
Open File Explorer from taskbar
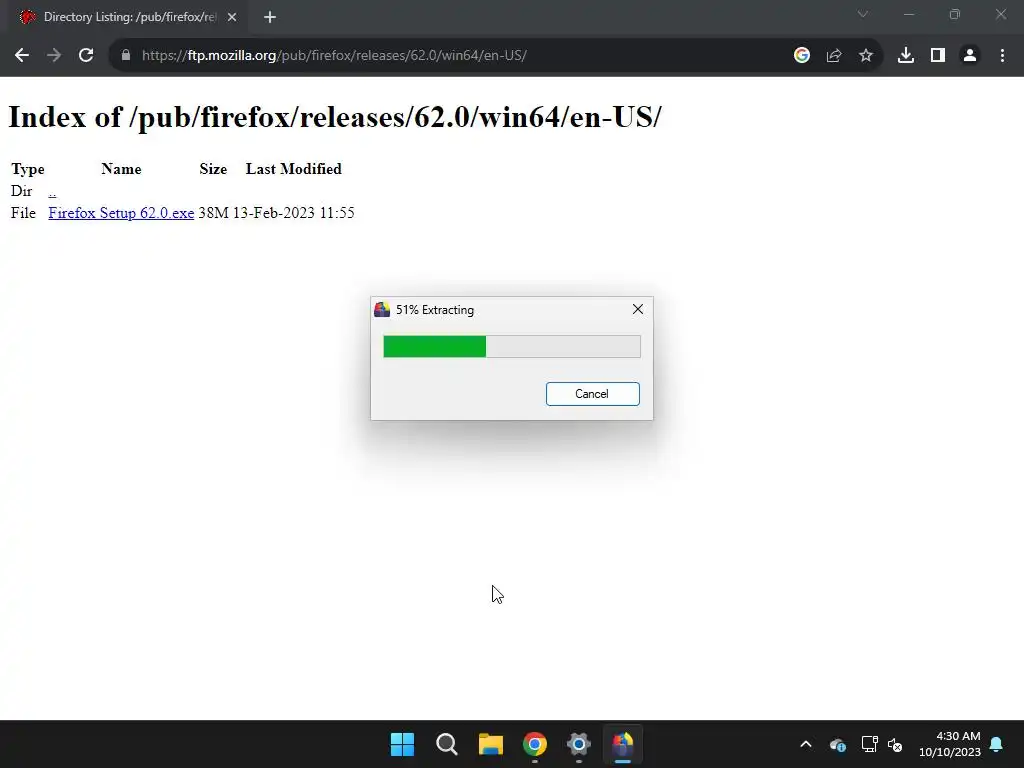click(x=490, y=744)
